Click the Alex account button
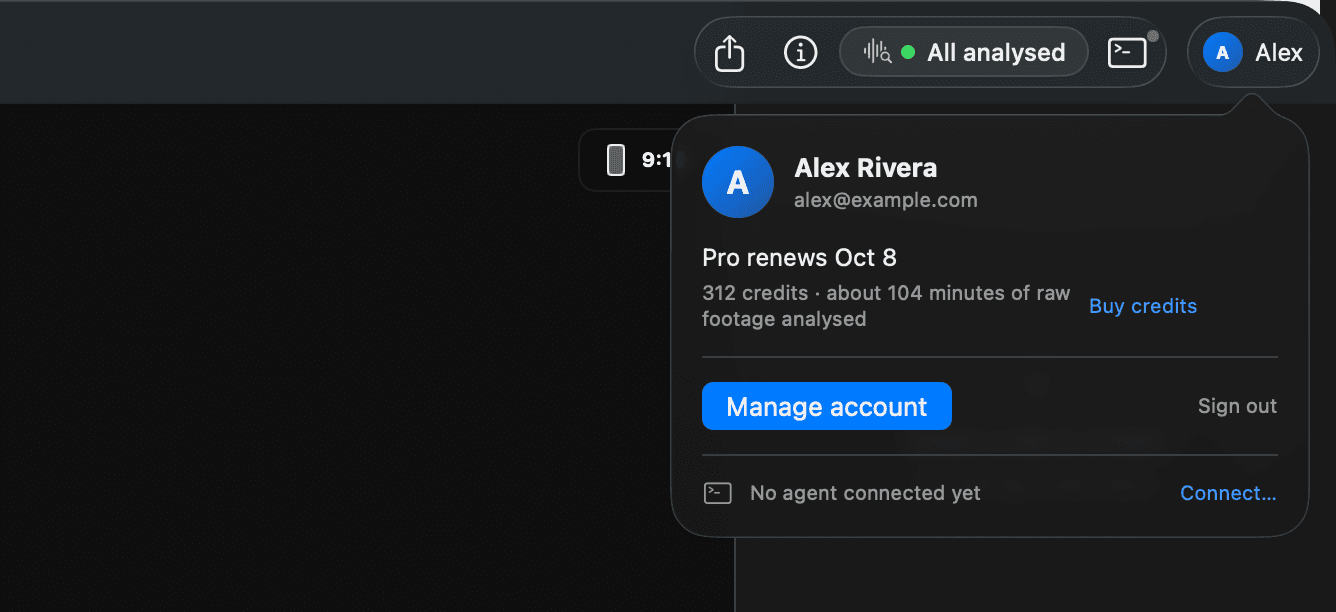The image size is (1336, 612). pyautogui.click(x=1253, y=52)
